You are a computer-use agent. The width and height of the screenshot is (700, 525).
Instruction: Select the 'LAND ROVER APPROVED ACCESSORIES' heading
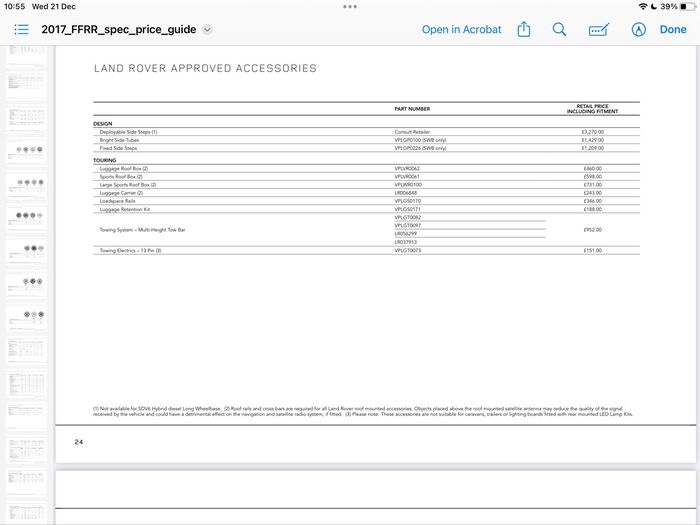click(x=205, y=68)
